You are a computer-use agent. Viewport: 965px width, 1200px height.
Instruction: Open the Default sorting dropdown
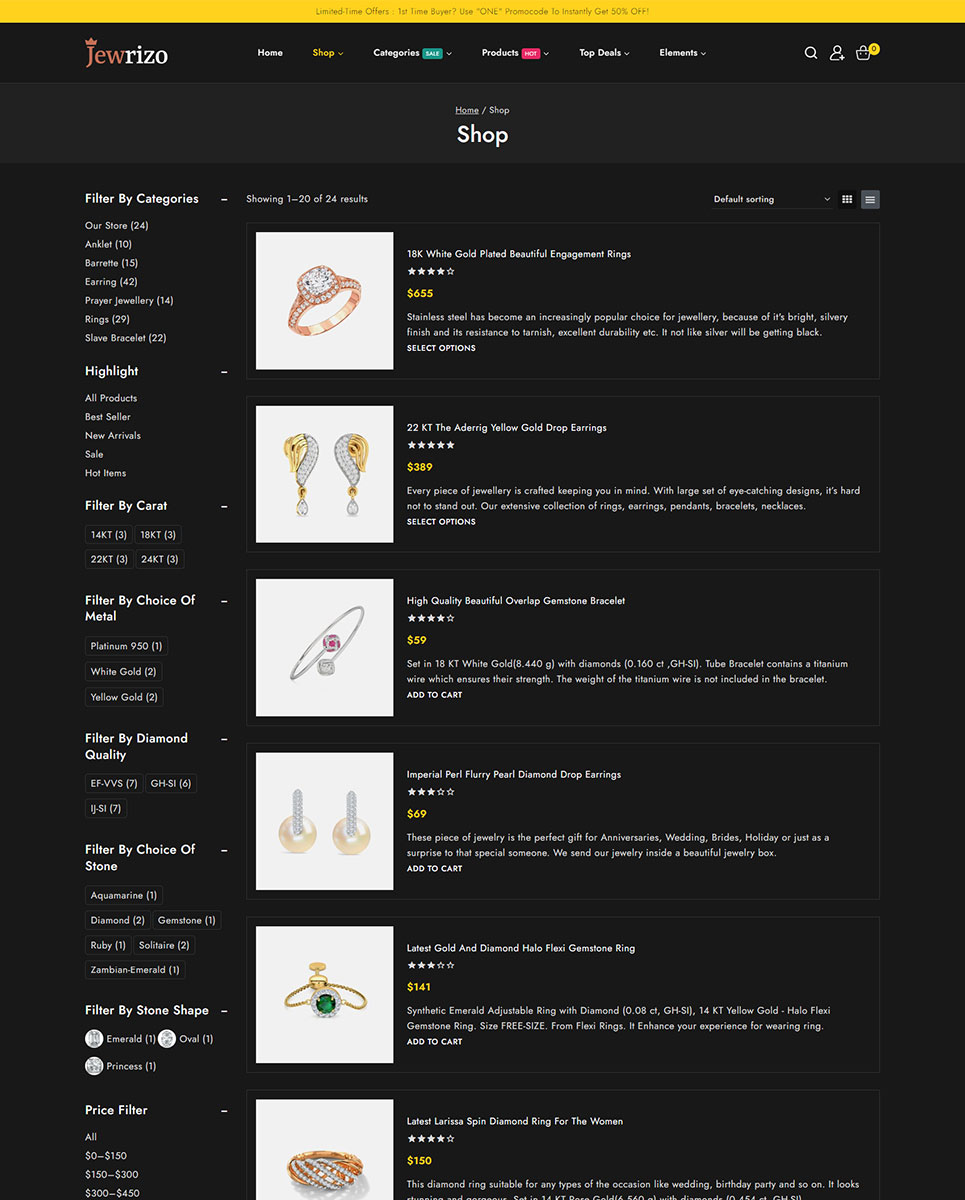pyautogui.click(x=771, y=199)
